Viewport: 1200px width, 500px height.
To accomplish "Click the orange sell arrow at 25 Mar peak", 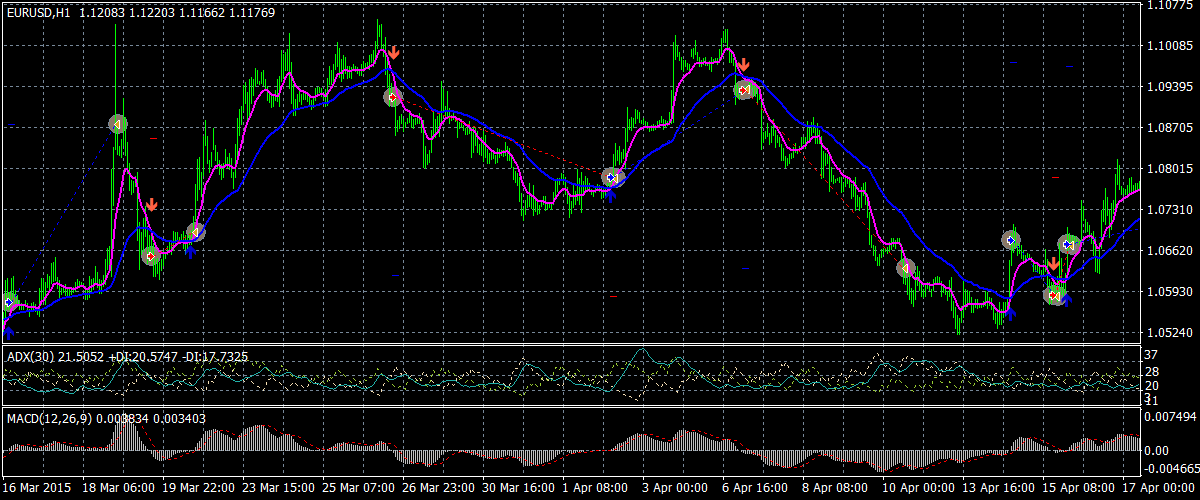I will (x=395, y=52).
